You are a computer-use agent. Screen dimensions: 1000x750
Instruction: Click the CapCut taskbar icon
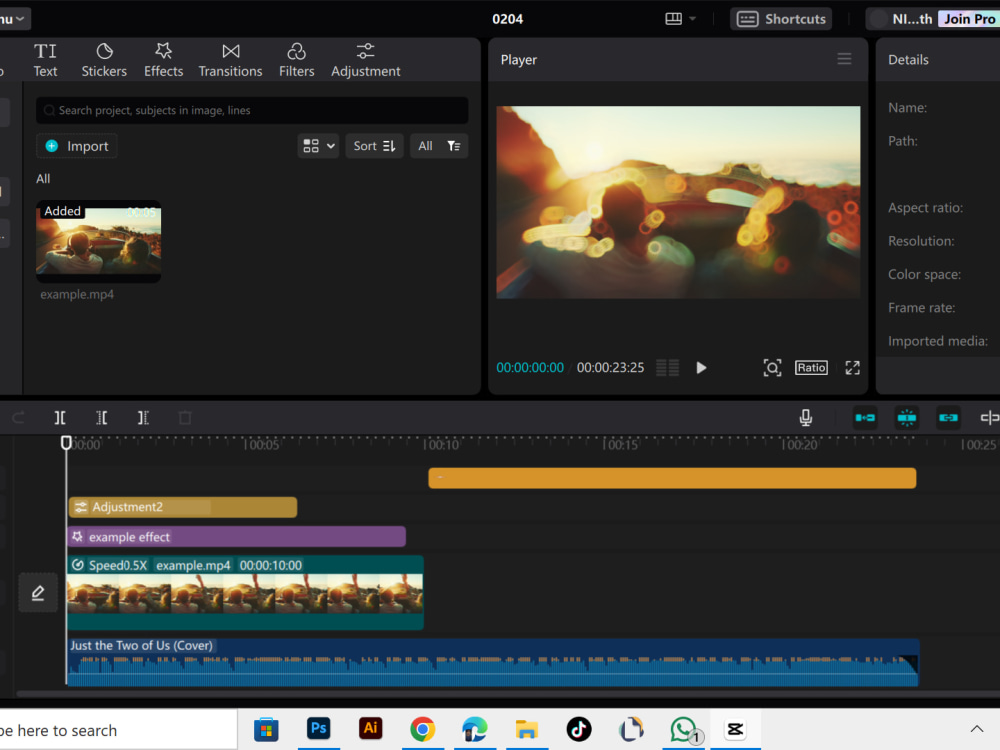[x=735, y=729]
